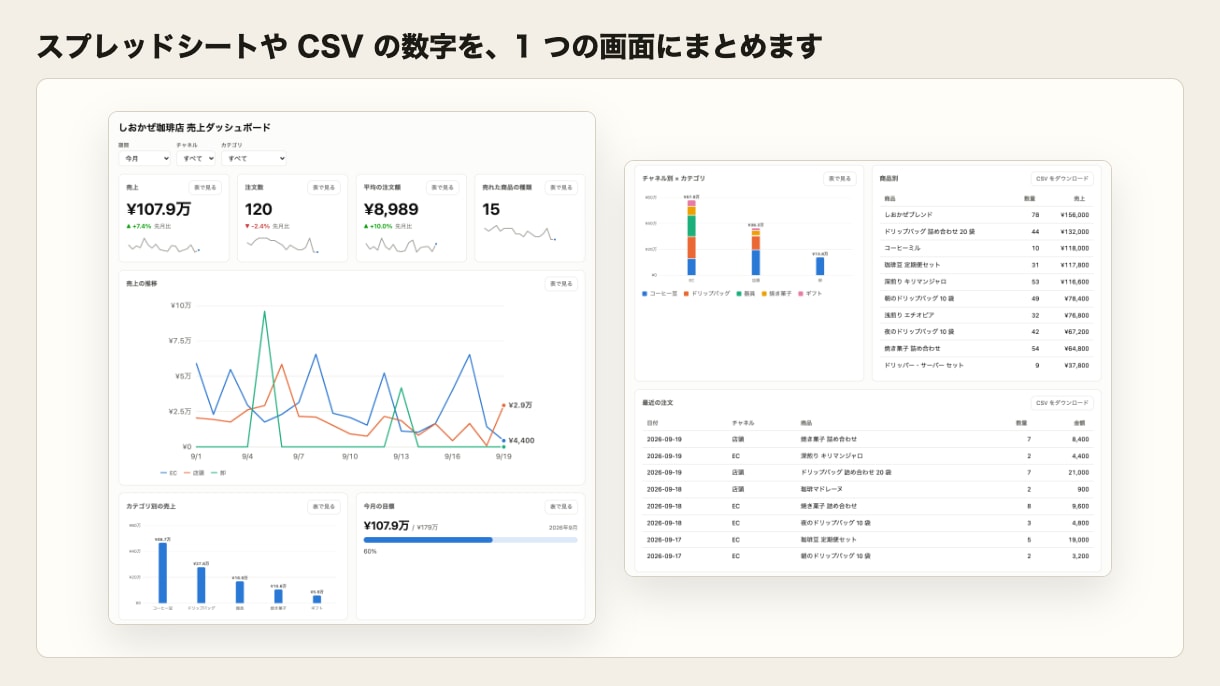Open the 期間 dropdown showing 今月
This screenshot has height=686, width=1220.
[145, 158]
